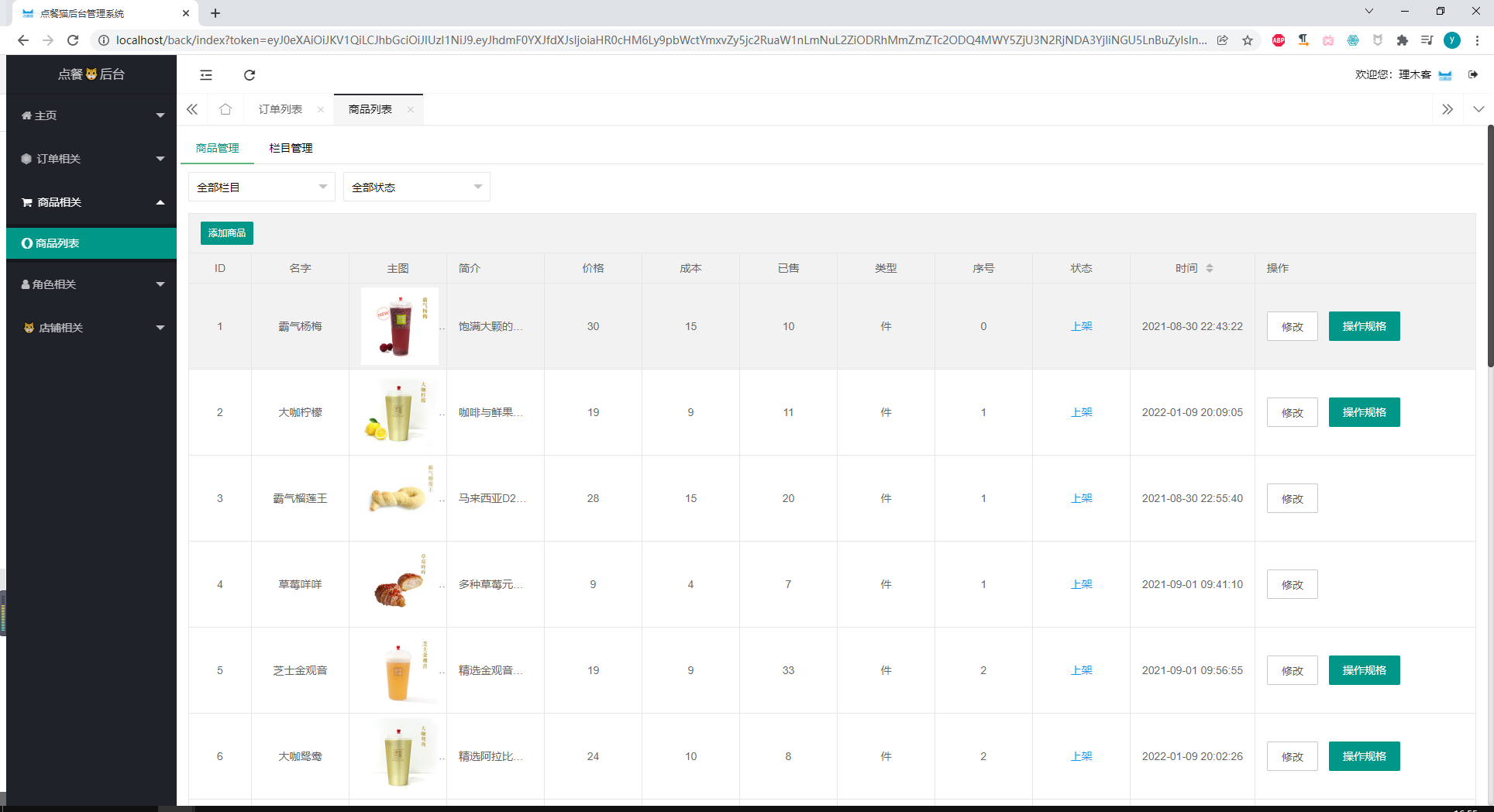Image resolution: width=1494 pixels, height=812 pixels.
Task: Open the Chrome profile avatar
Action: tap(1452, 40)
